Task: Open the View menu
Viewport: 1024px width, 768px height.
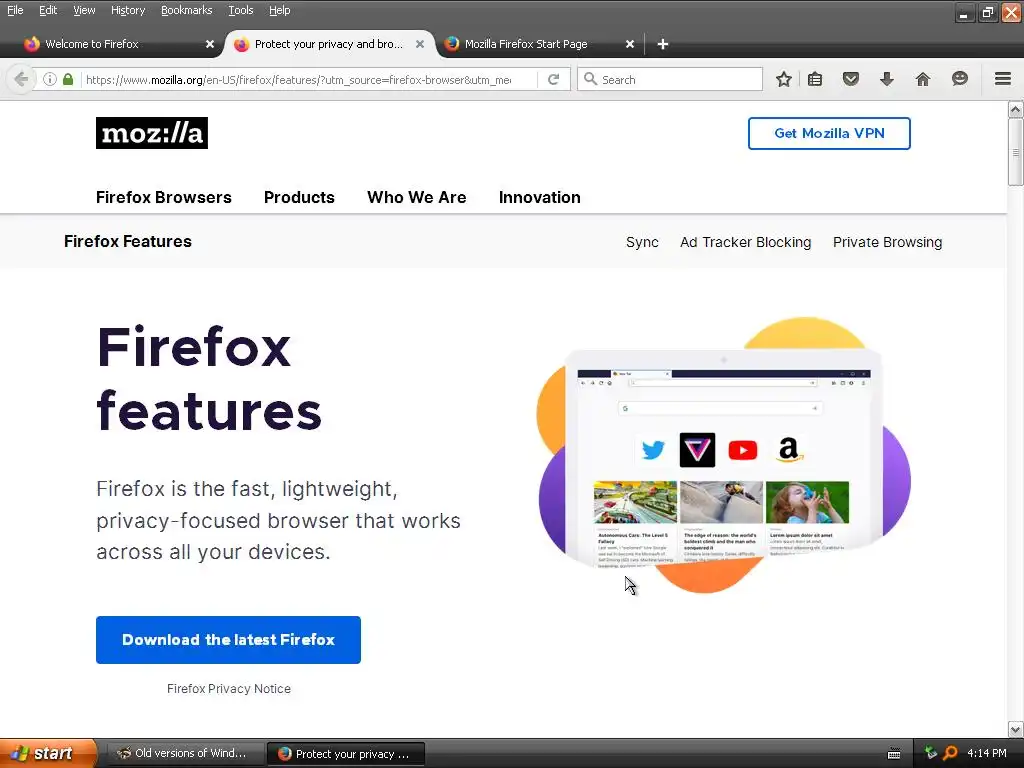Action: pos(84,10)
